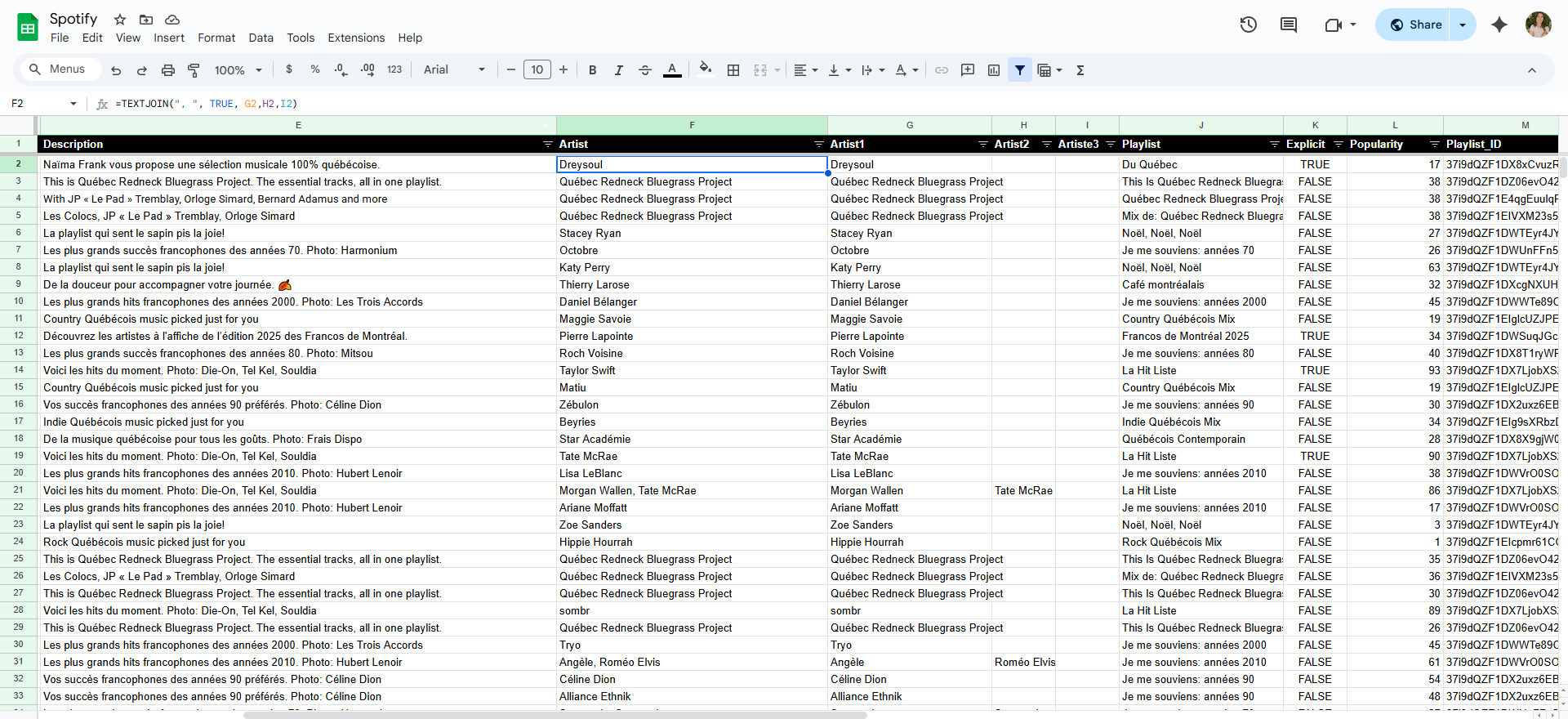The width and height of the screenshot is (1568, 719).
Task: Select the Artist cell 'Taylor Swift'
Action: pyautogui.click(x=692, y=370)
